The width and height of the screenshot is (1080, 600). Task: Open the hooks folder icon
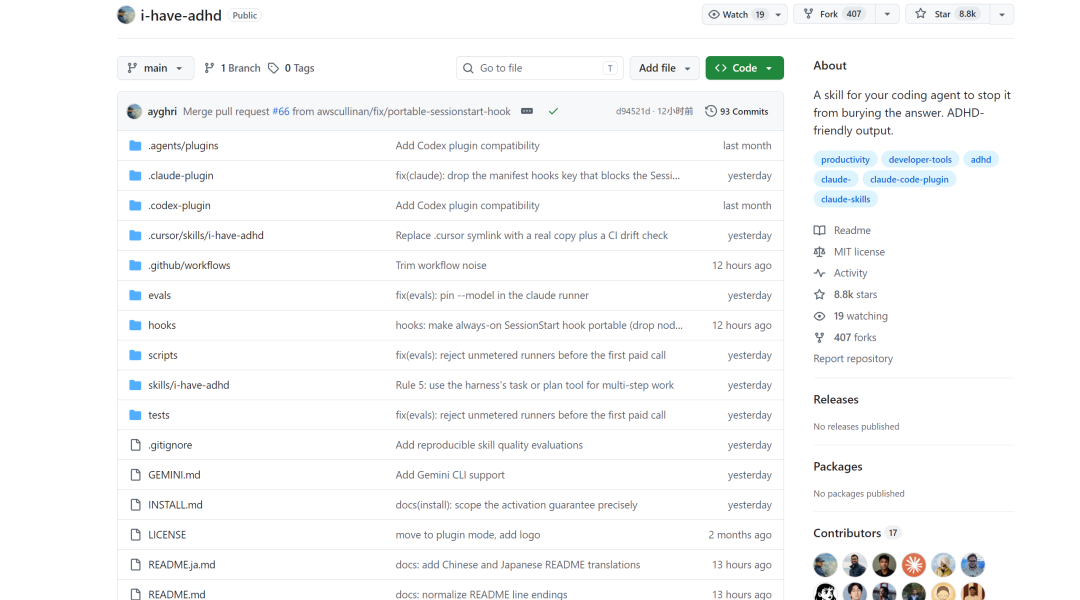(x=135, y=325)
